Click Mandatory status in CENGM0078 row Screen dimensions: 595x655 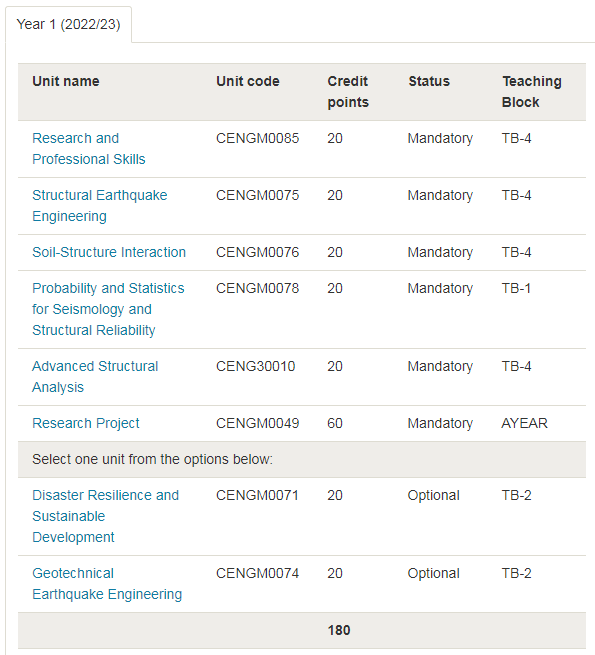(x=440, y=288)
